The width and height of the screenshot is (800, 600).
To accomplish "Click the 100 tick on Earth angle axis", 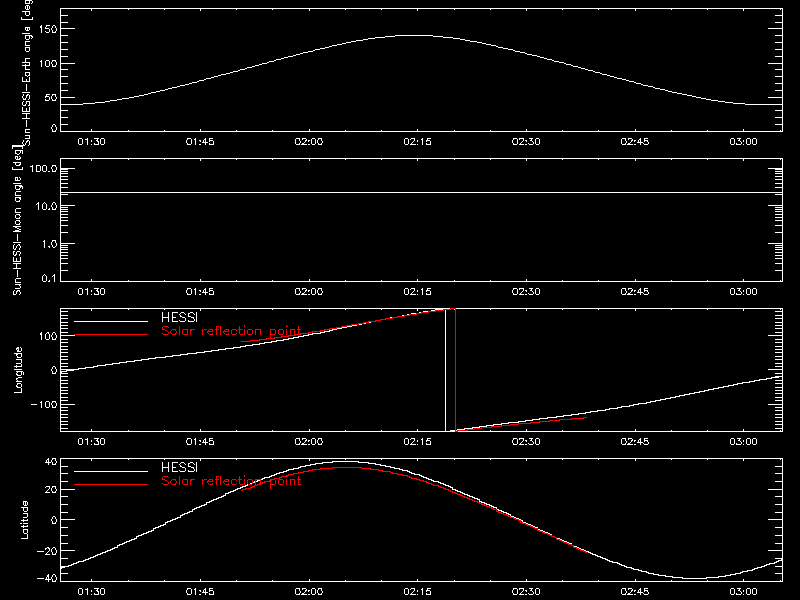I will [x=47, y=64].
